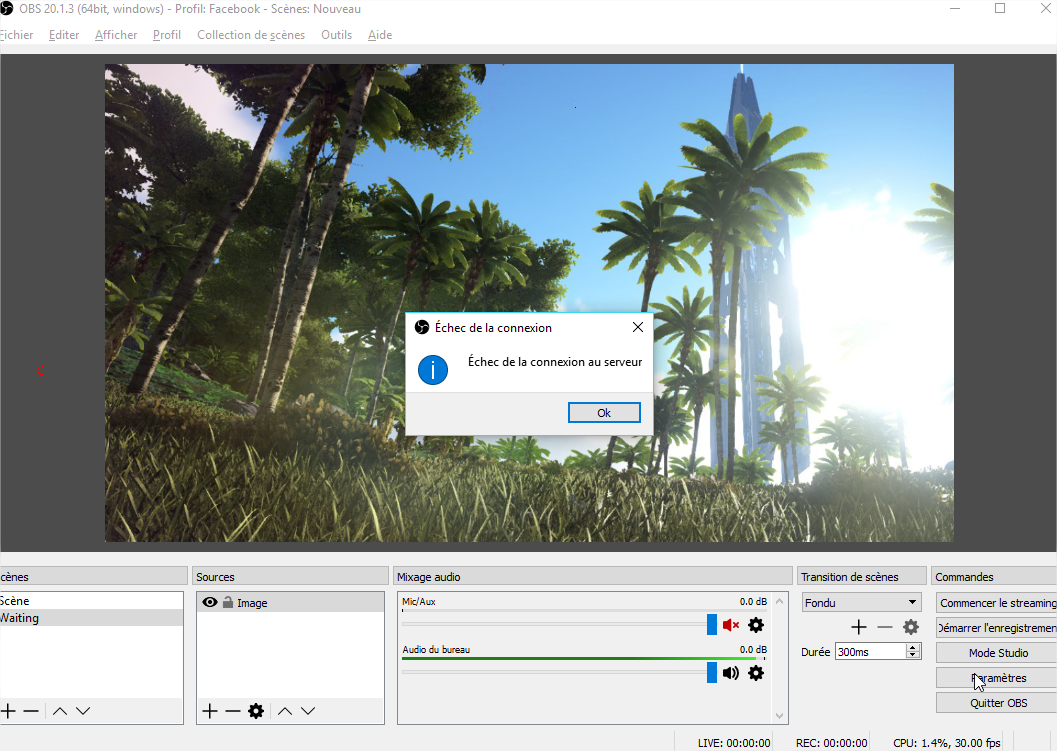The image size is (1057, 751).
Task: Open the Profil menu
Action: (167, 34)
